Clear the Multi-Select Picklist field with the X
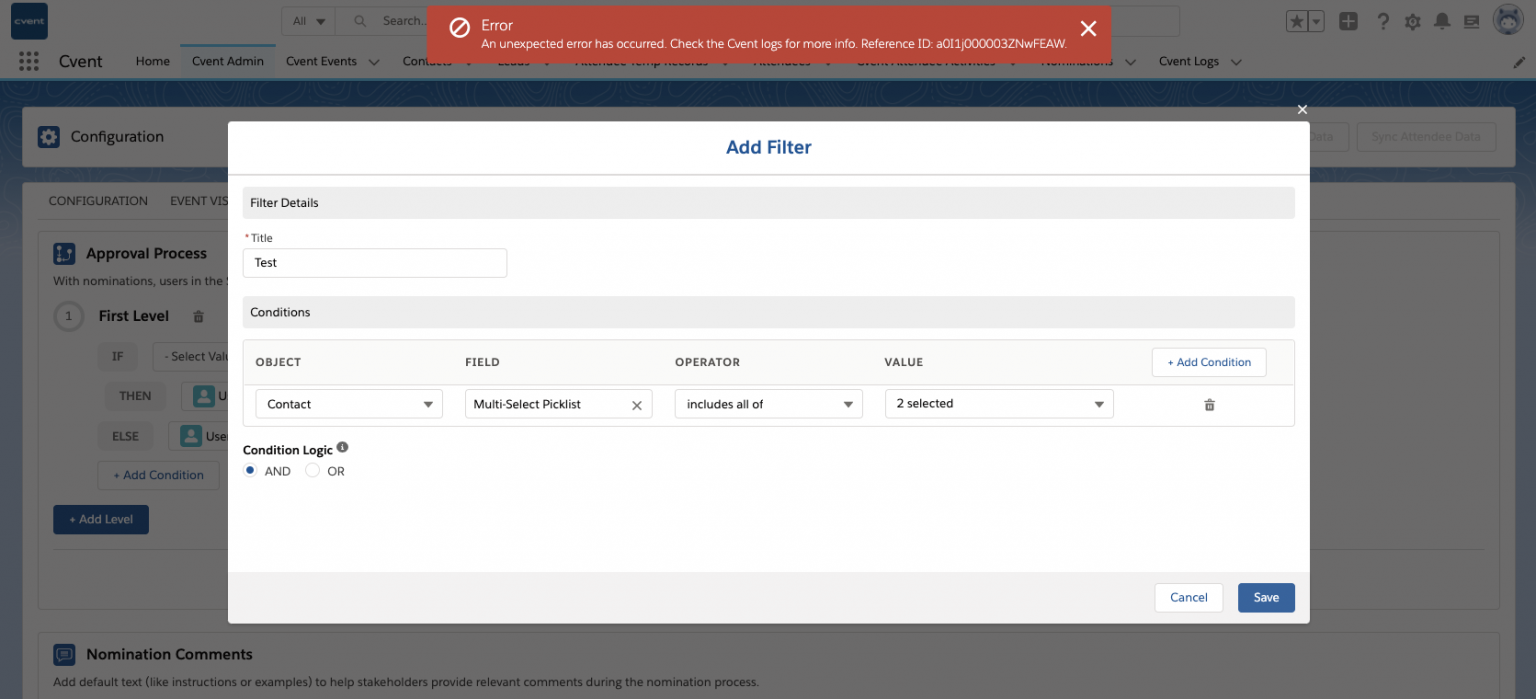The image size is (1536, 699). pyautogui.click(x=637, y=404)
